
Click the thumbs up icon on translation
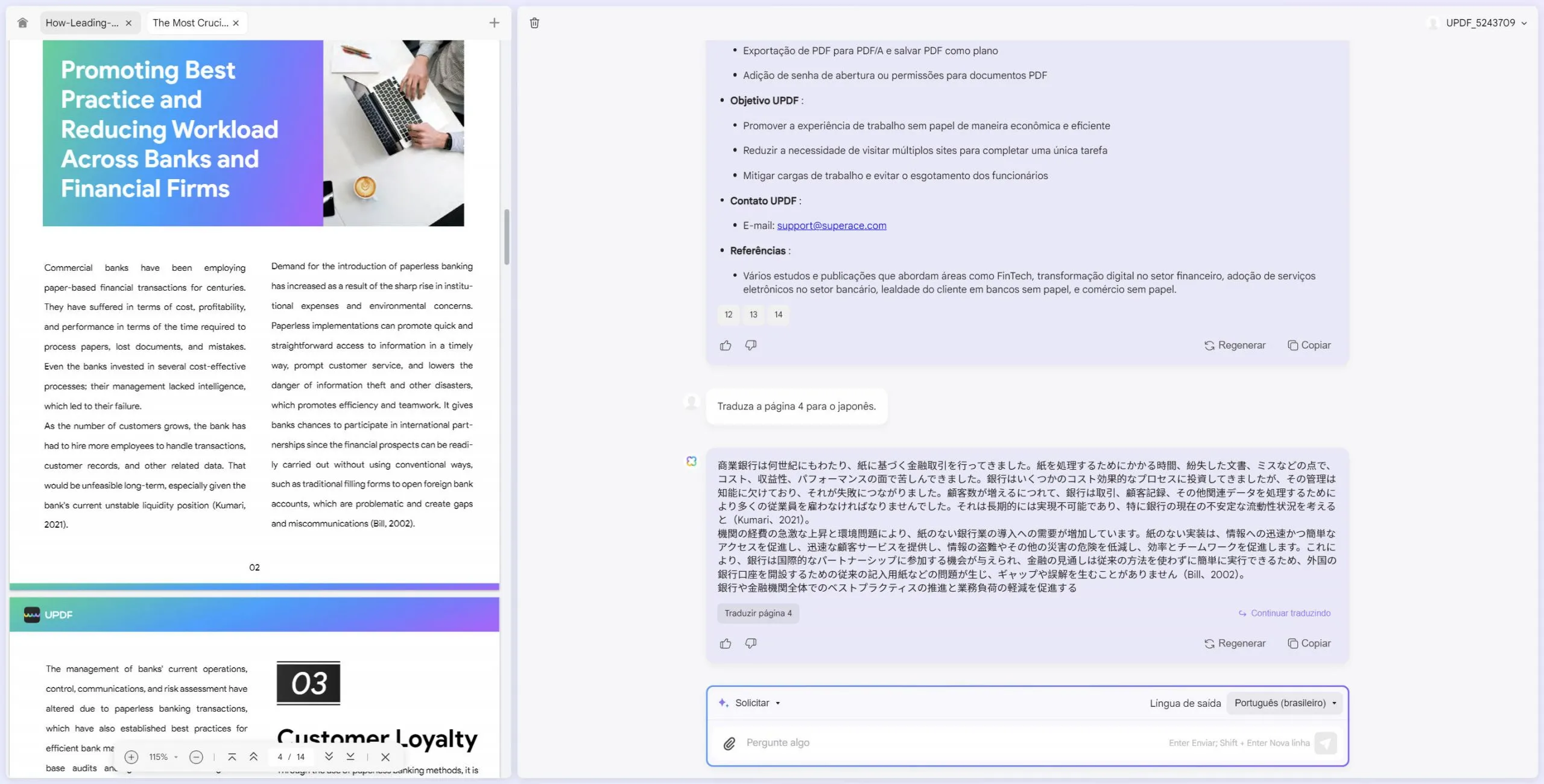(x=727, y=643)
